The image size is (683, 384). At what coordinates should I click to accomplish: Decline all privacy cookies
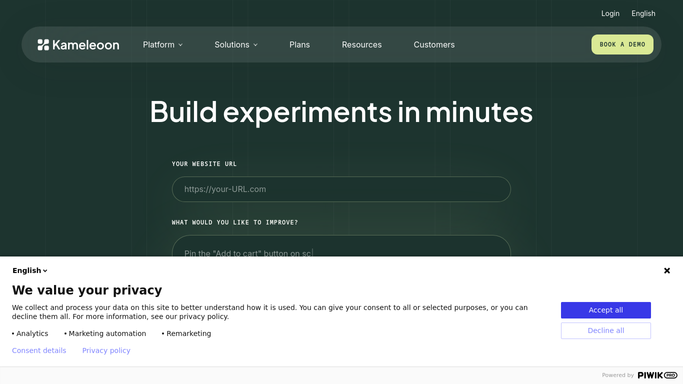pyautogui.click(x=605, y=330)
